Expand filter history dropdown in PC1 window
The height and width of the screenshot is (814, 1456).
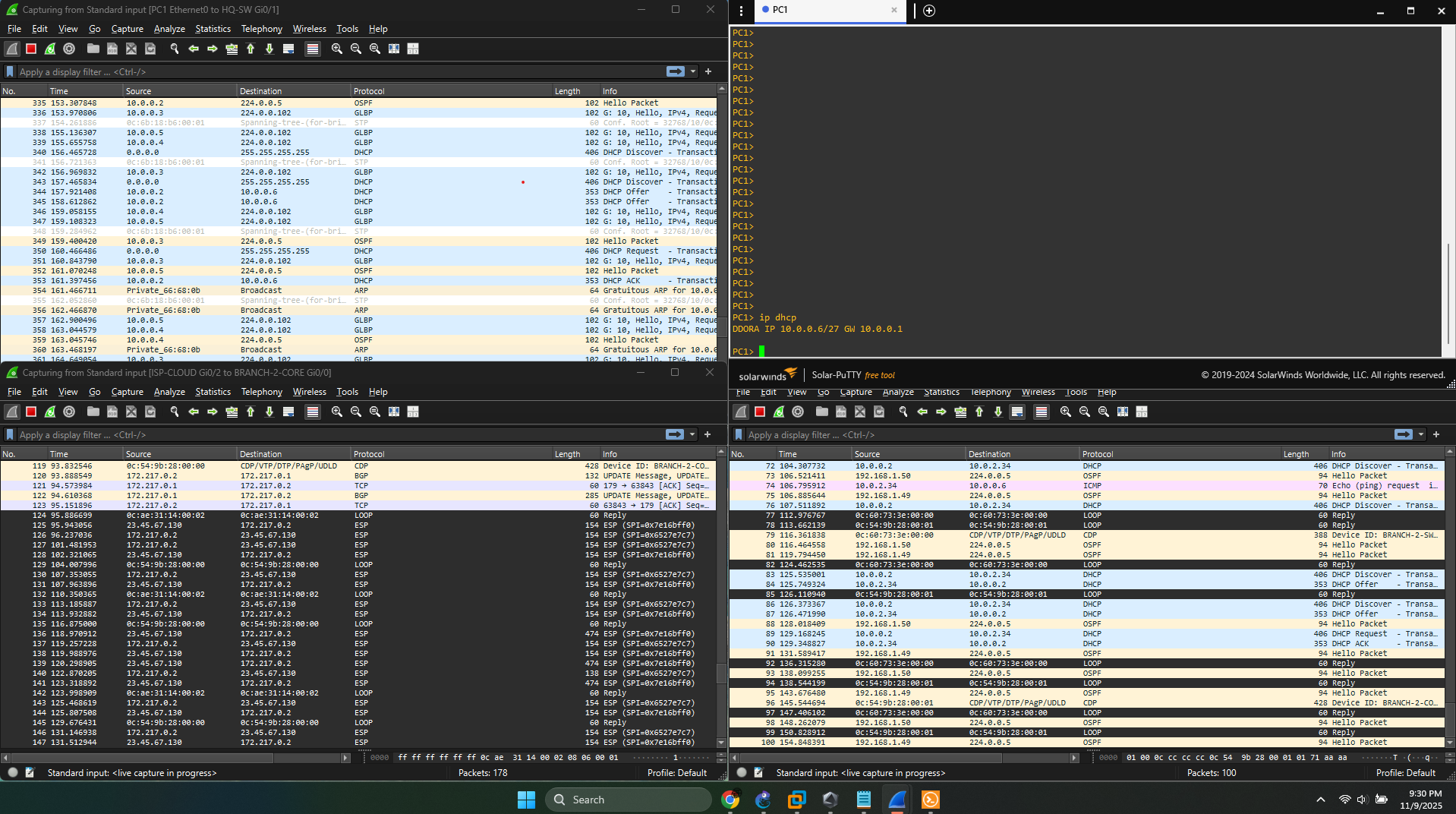coord(693,71)
